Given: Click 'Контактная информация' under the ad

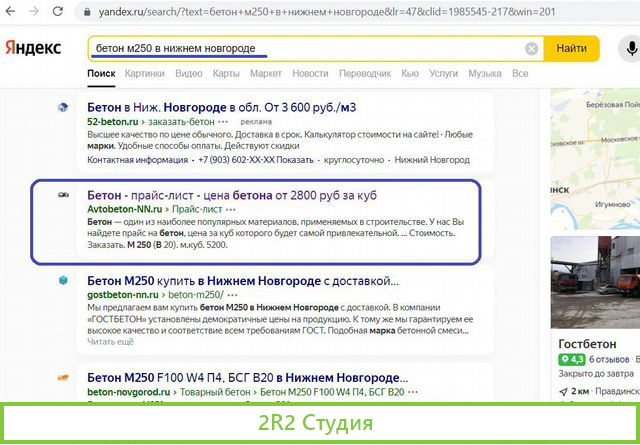Looking at the screenshot, I should click(135, 160).
